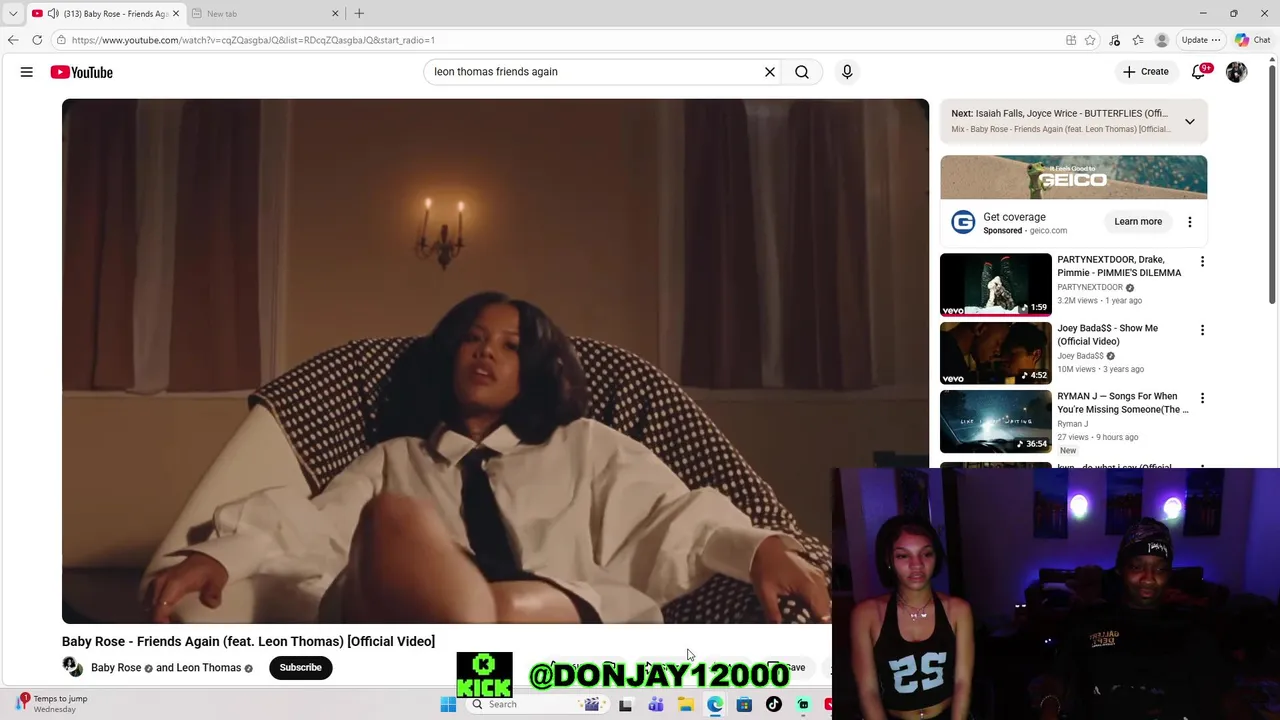
Task: Clear the search box with the X
Action: click(770, 72)
